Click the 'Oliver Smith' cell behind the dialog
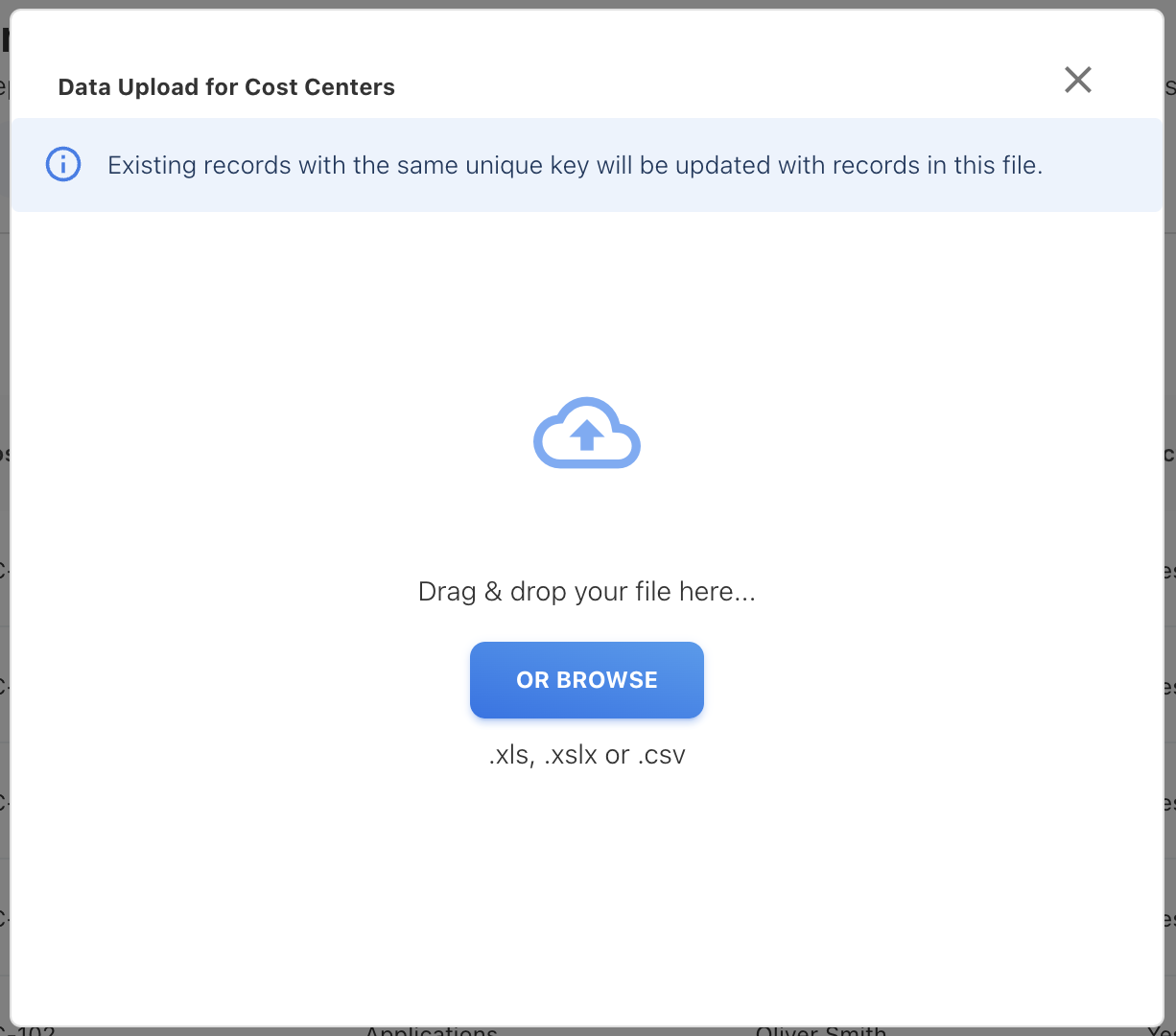 tap(820, 1031)
